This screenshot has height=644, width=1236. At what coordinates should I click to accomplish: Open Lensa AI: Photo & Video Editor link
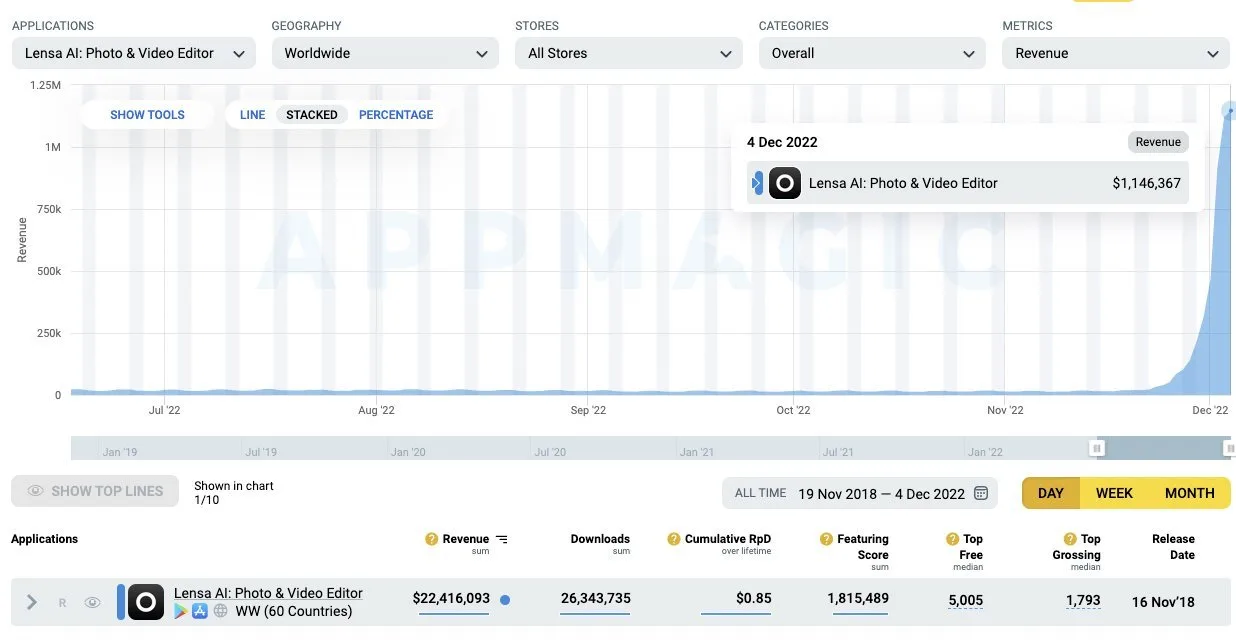click(268, 593)
